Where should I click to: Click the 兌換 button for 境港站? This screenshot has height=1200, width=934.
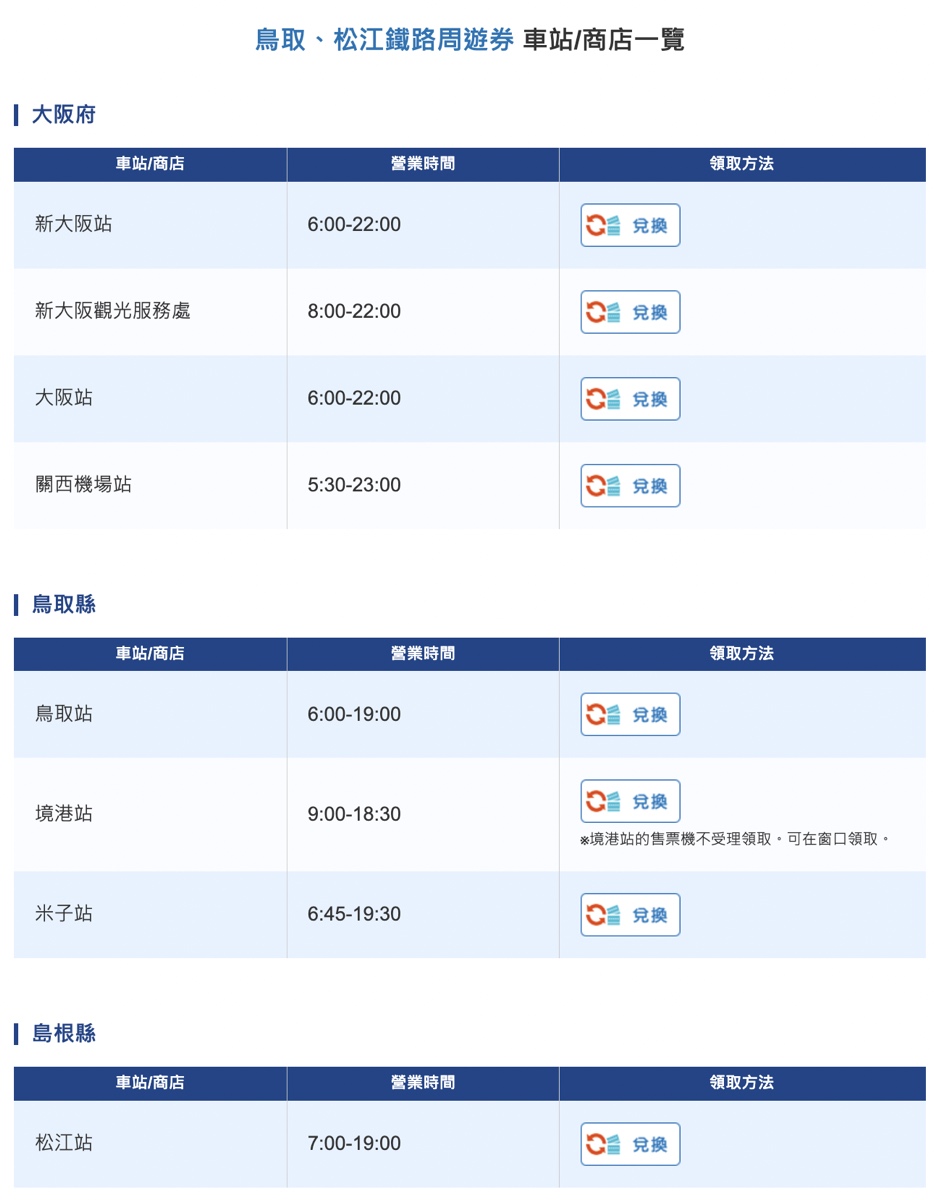click(630, 802)
